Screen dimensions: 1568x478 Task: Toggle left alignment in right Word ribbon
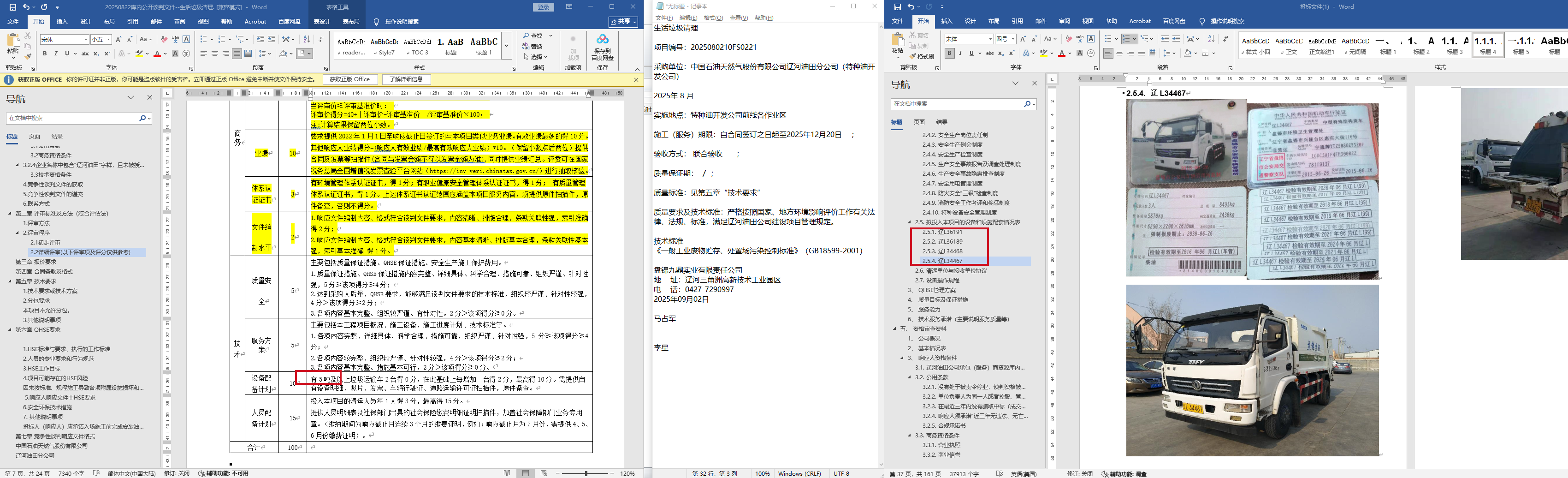(x=1108, y=54)
